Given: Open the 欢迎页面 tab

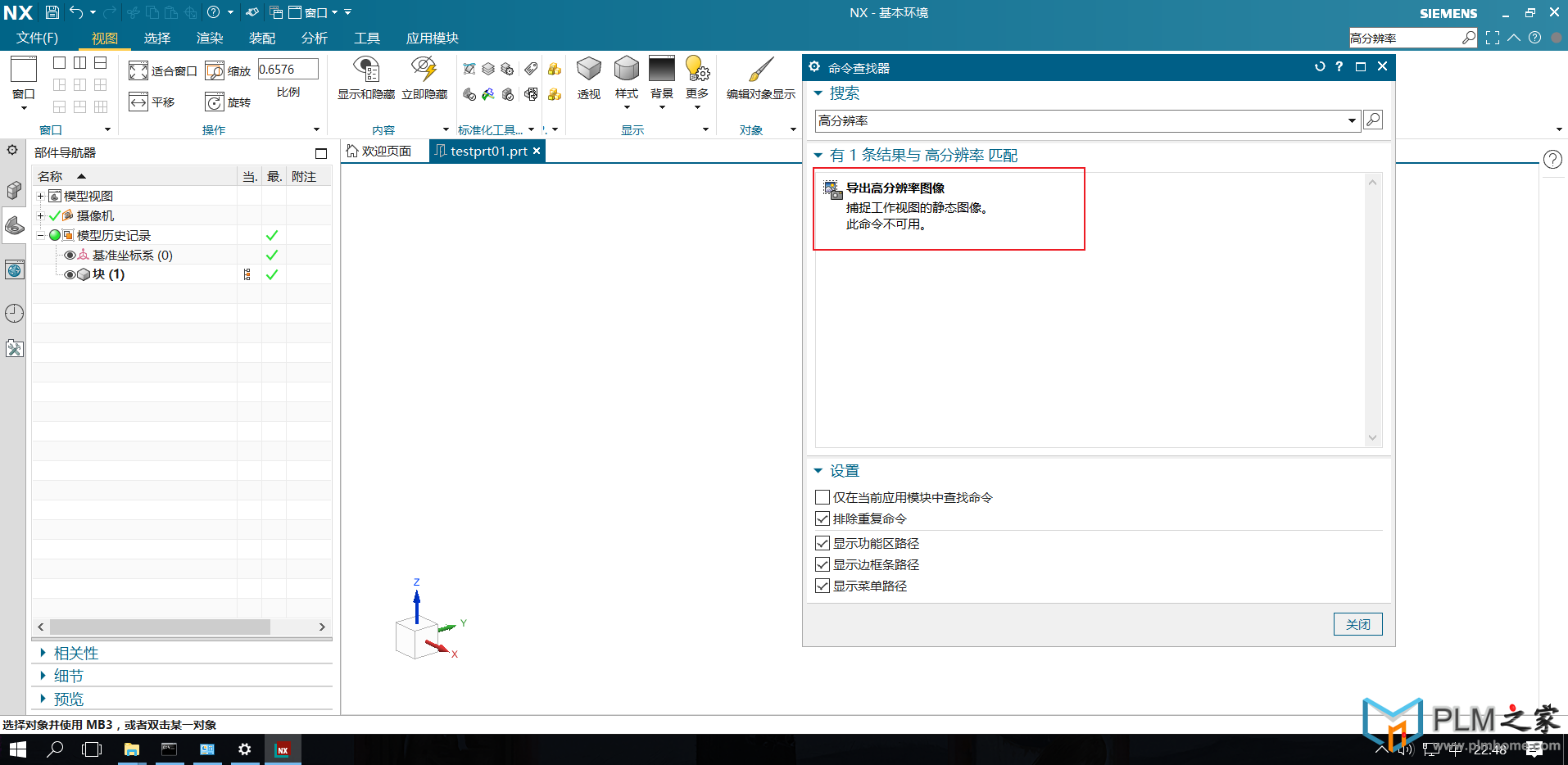Looking at the screenshot, I should pos(378,151).
